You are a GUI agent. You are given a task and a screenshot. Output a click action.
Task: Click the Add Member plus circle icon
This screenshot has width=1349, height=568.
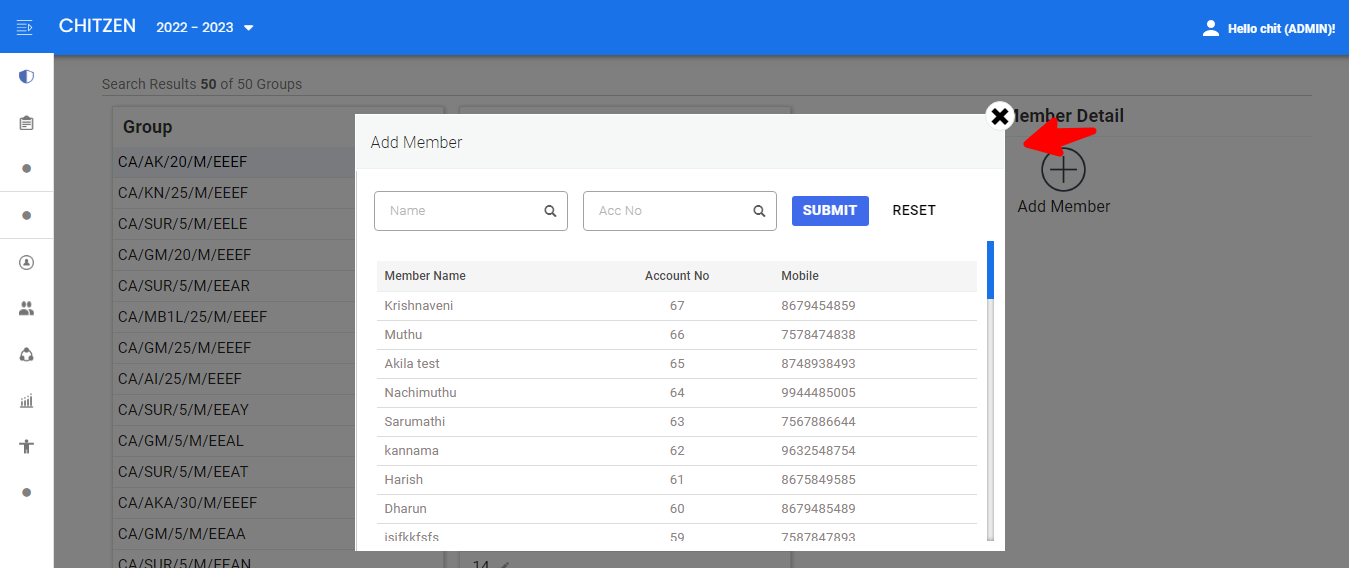[1063, 169]
